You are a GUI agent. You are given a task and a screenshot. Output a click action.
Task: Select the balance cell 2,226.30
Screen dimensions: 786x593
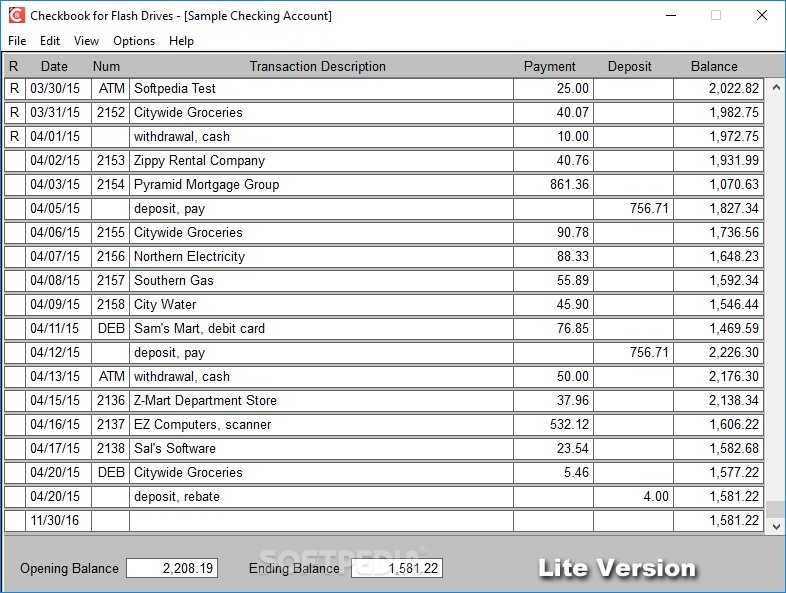(718, 353)
